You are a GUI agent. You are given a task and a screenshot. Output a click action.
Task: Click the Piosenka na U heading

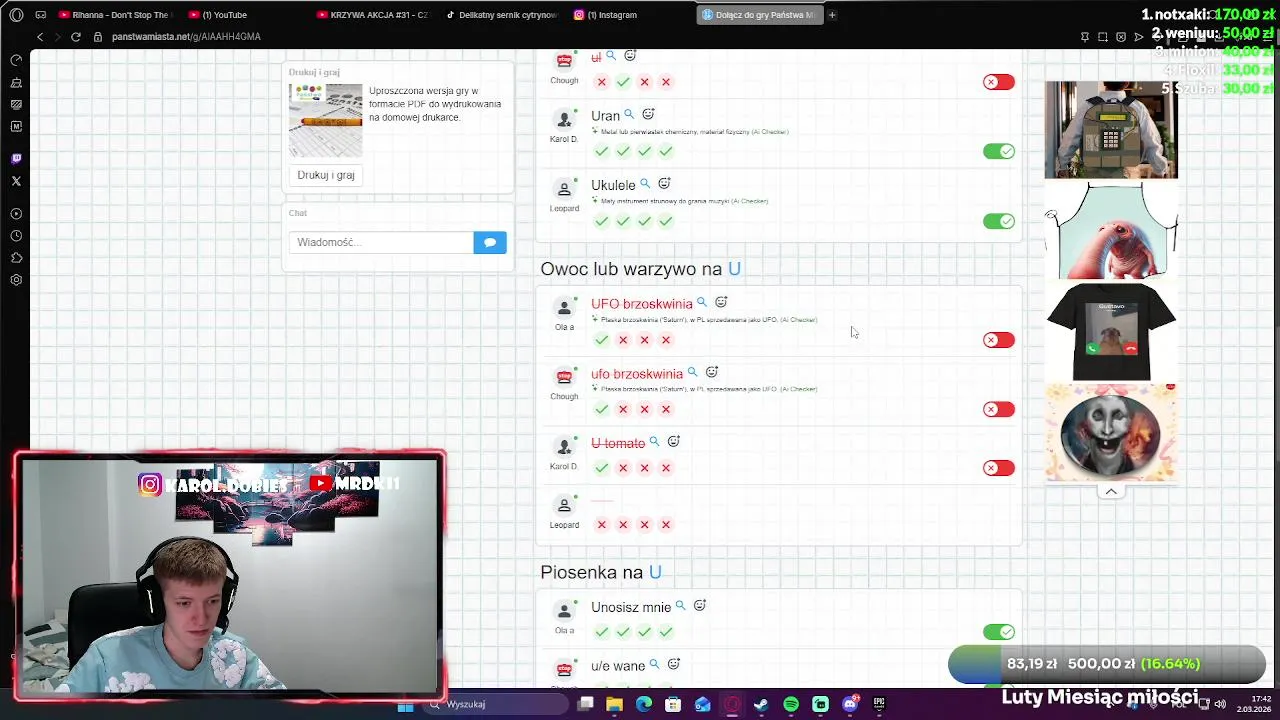click(x=601, y=572)
